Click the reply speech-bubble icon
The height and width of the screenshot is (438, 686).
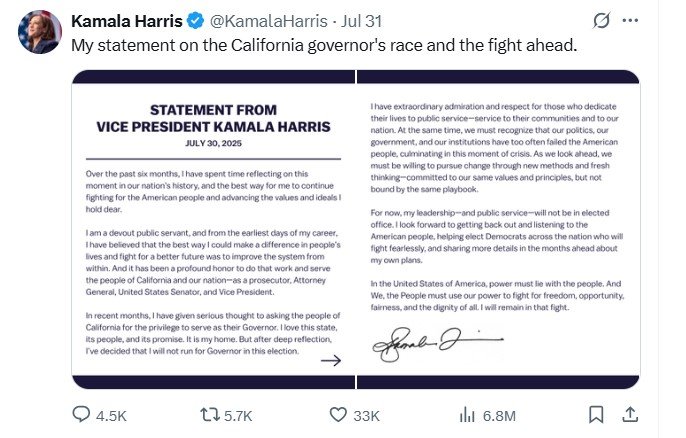pos(84,414)
